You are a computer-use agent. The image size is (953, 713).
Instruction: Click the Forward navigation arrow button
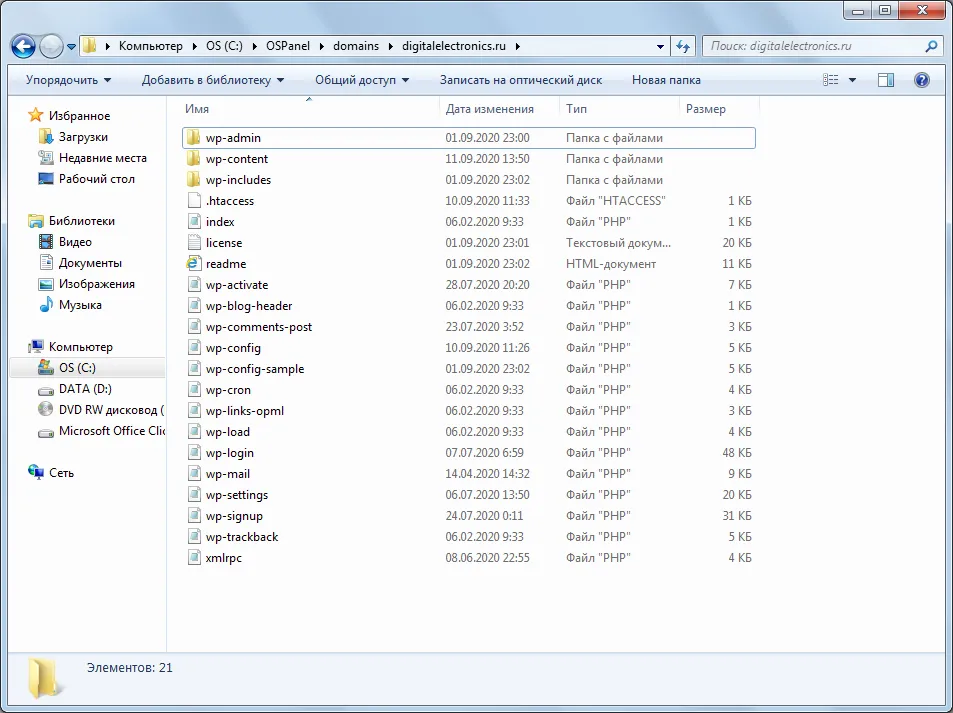pos(51,46)
